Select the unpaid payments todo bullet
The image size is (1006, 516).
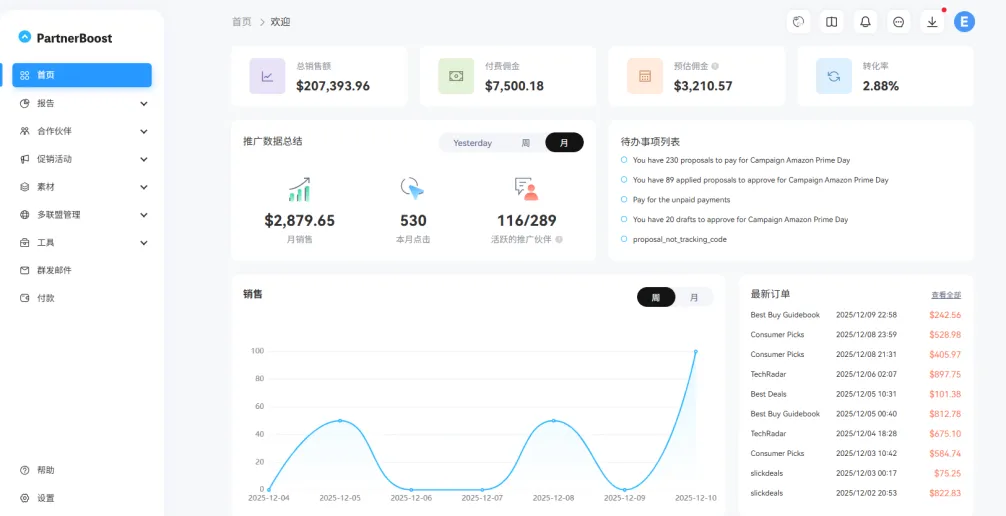624,200
